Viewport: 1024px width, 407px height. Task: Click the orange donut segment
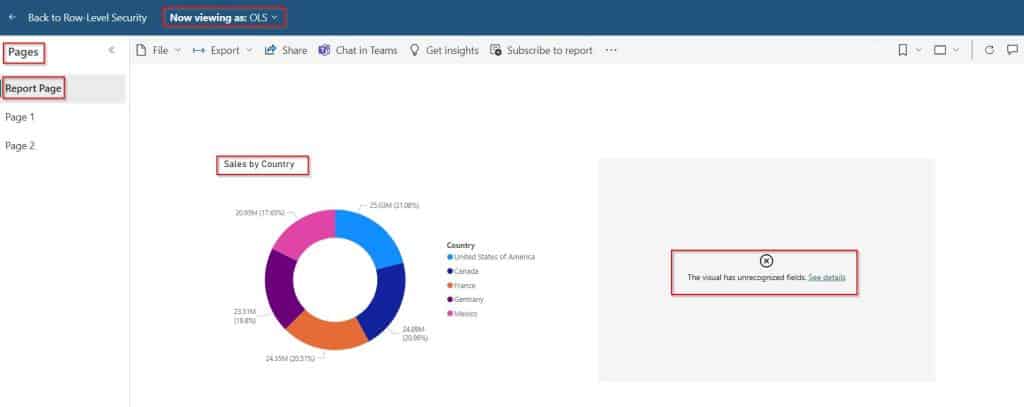coord(327,332)
